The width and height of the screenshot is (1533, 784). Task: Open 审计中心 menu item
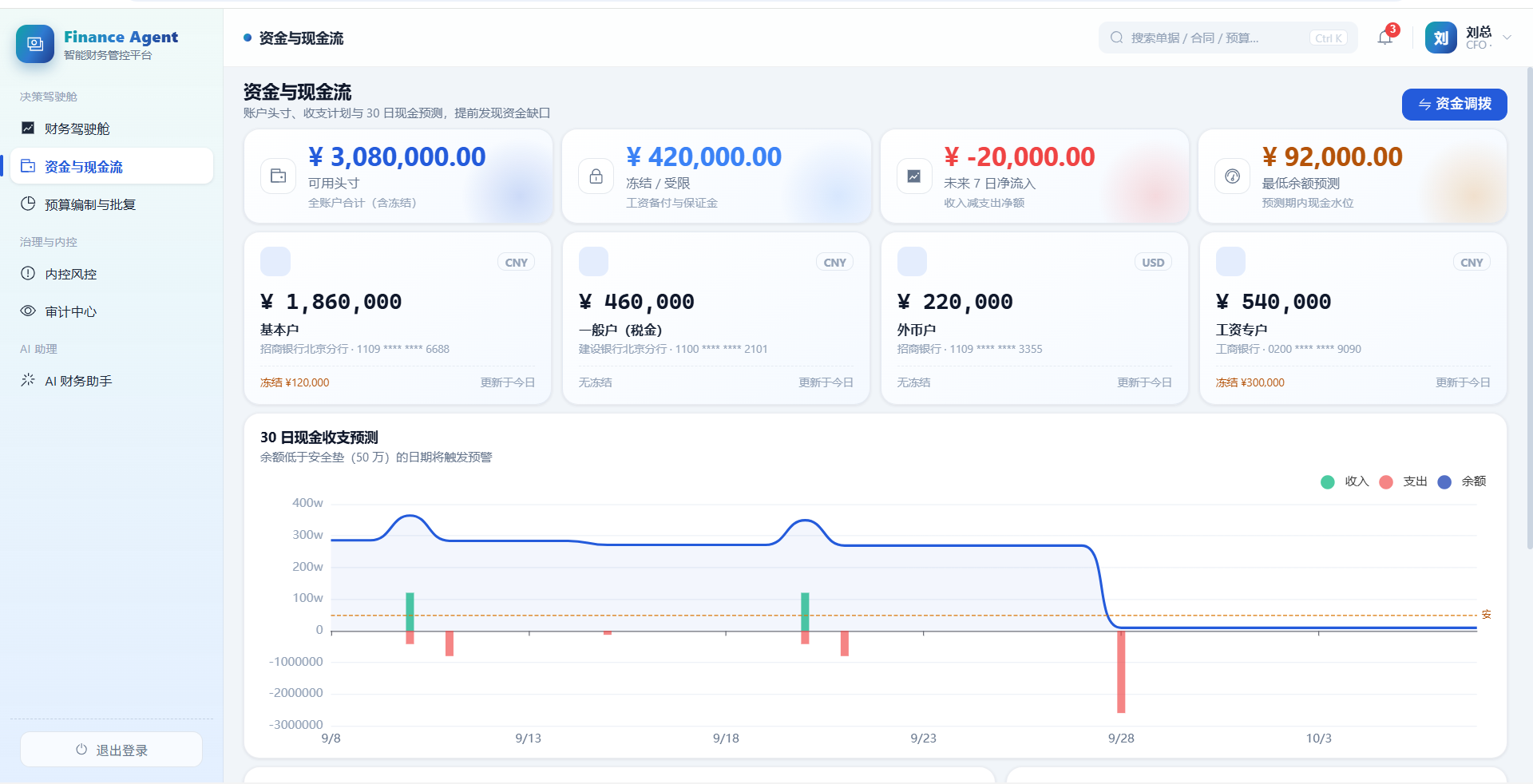pos(112,311)
